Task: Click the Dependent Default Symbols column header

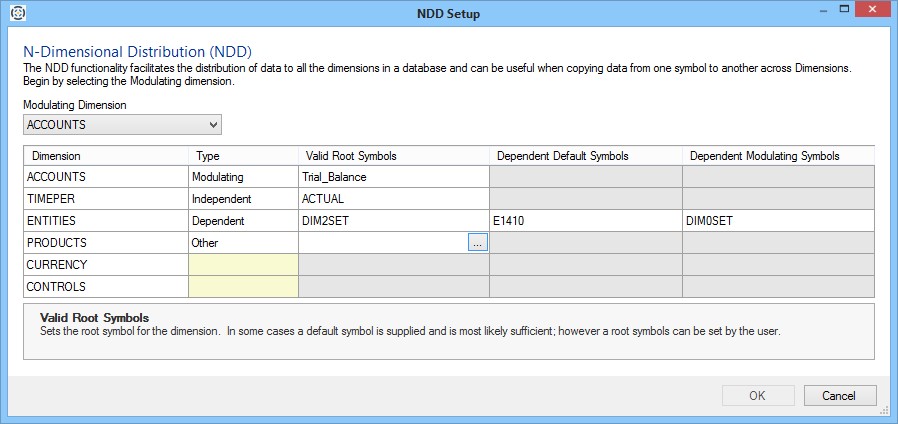Action: 585,156
